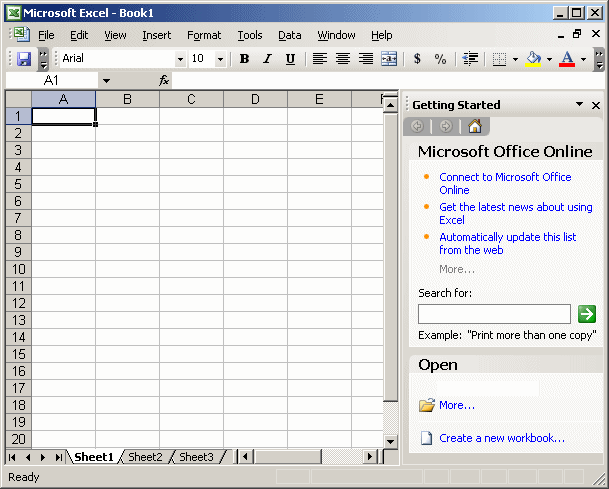Click Create a new workbook link
This screenshot has width=609, height=489.
(502, 438)
